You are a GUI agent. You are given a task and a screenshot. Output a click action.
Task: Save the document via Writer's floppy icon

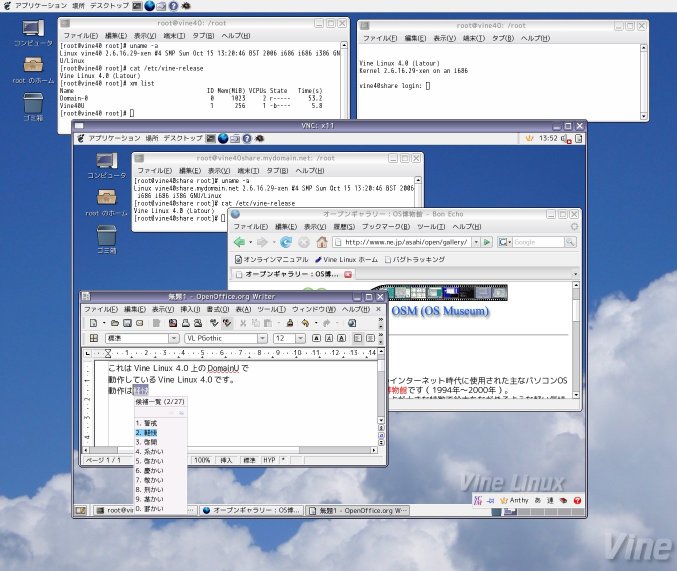[x=127, y=323]
